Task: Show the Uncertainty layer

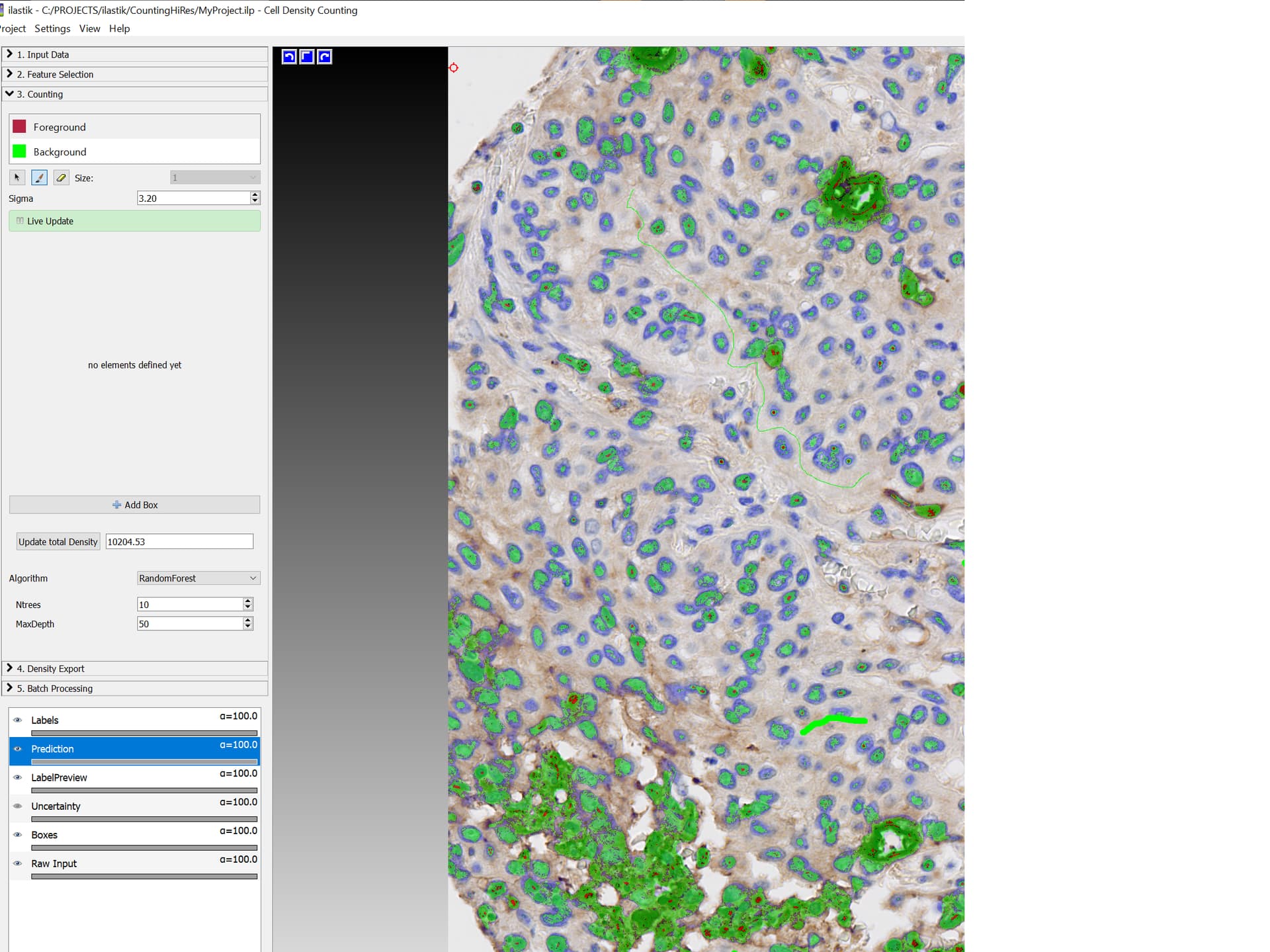Action: (x=18, y=806)
